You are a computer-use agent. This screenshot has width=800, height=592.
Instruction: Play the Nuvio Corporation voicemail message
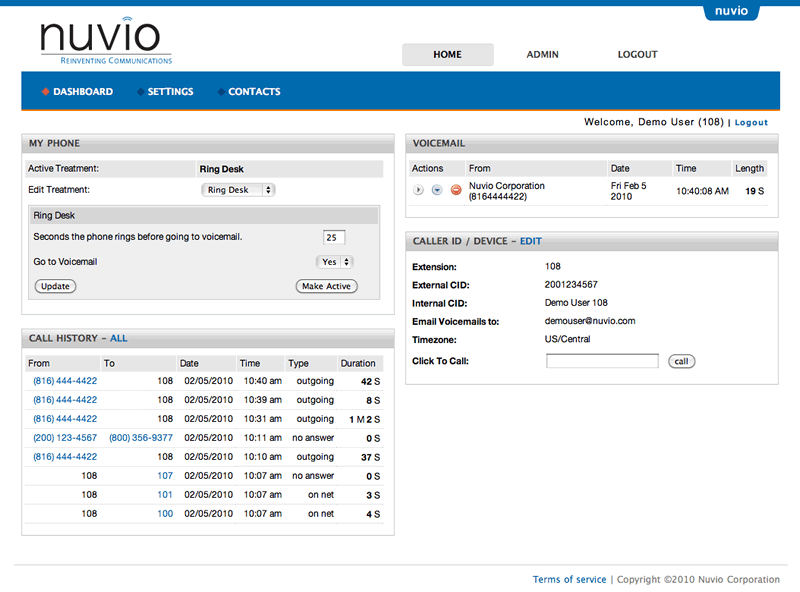pos(417,189)
